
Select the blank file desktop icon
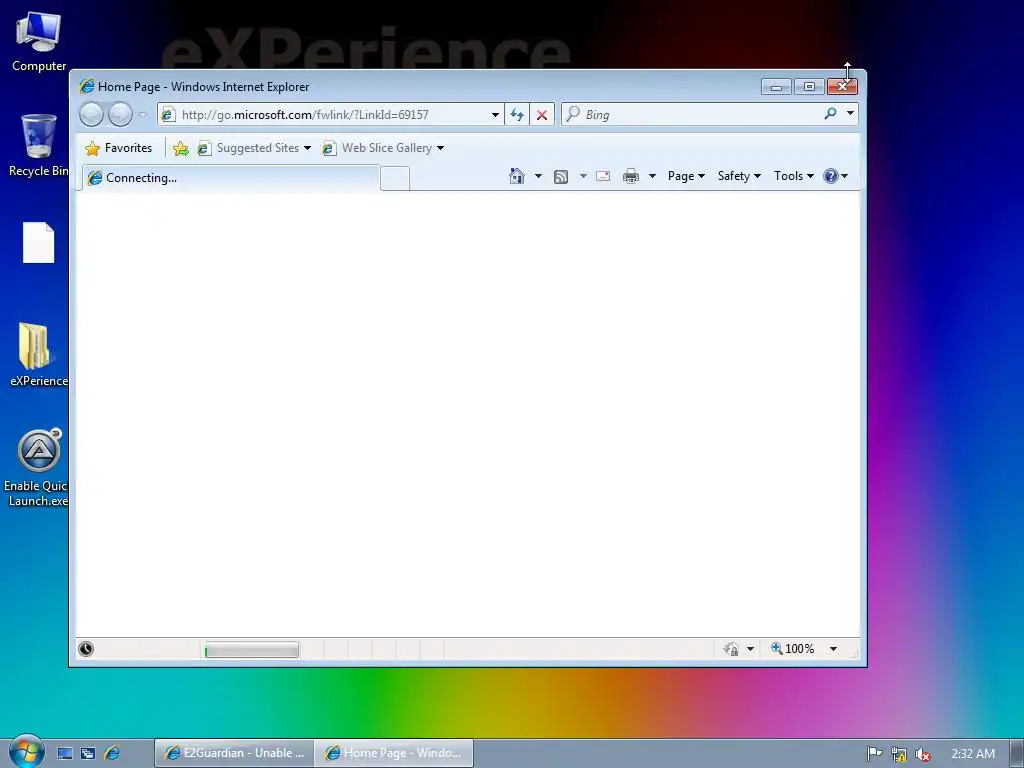coord(39,243)
